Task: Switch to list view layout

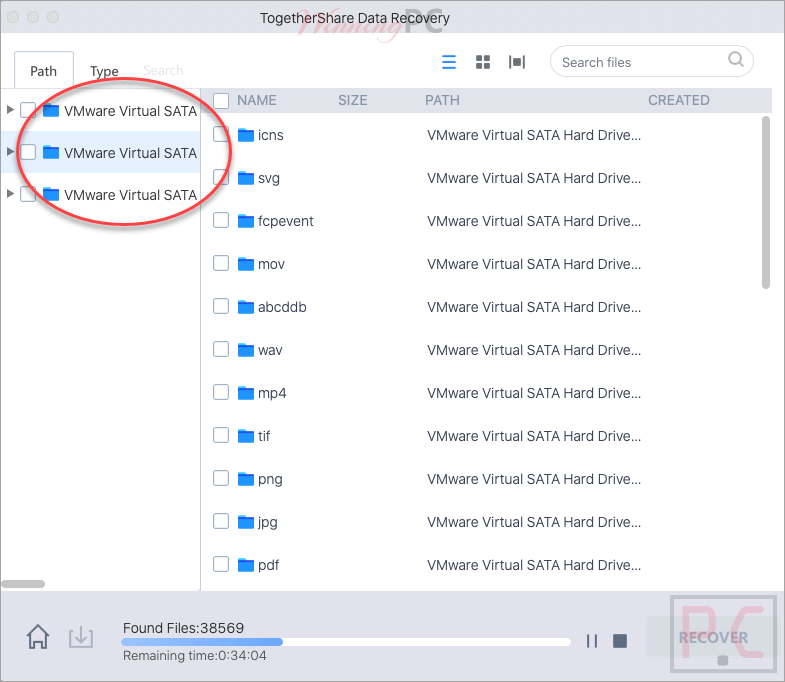Action: [449, 62]
